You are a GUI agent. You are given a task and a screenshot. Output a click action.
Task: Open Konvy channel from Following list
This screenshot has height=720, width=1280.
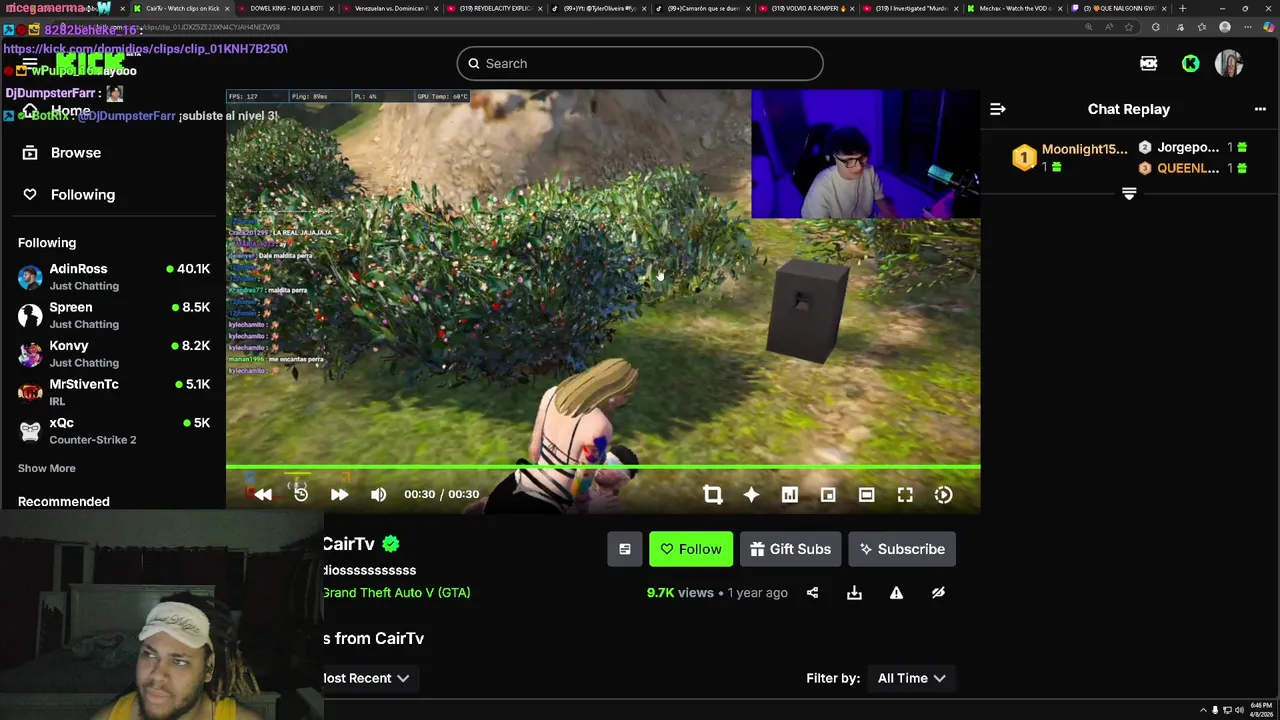pyautogui.click(x=114, y=353)
